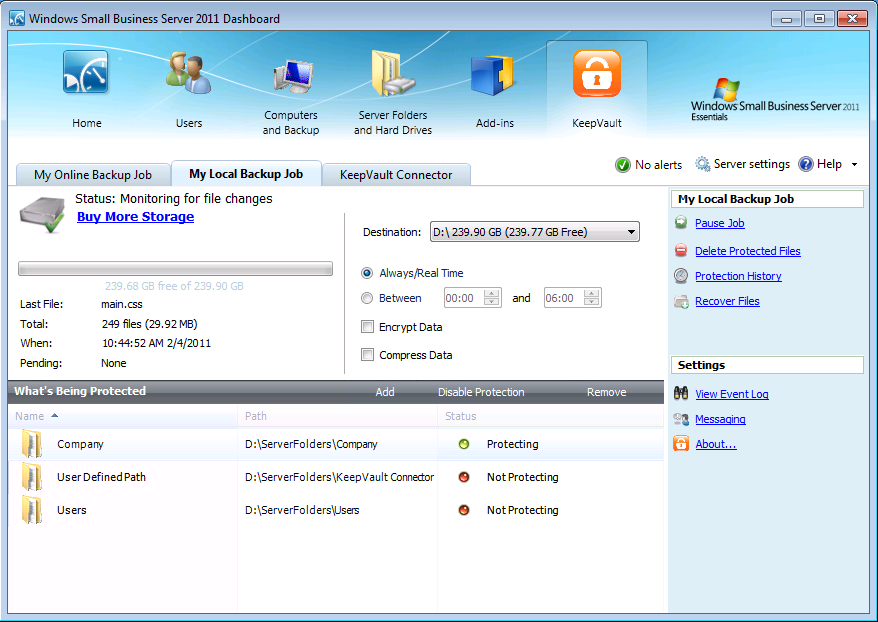
Task: Click the Messaging icon
Action: 681,419
